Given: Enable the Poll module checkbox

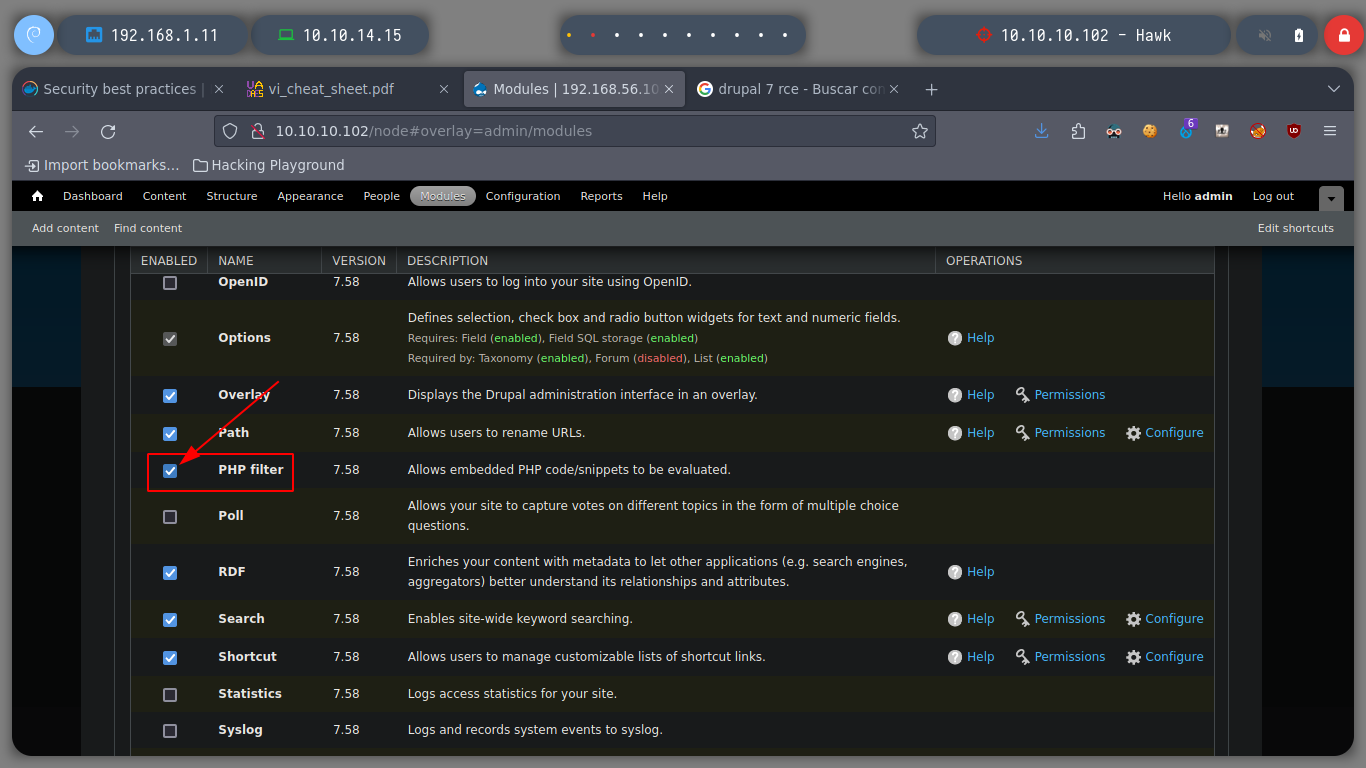Looking at the screenshot, I should (x=170, y=517).
